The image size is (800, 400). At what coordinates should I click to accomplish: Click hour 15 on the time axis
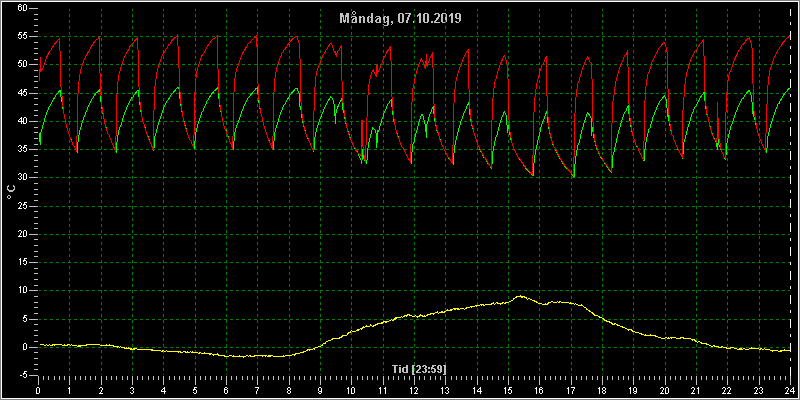click(508, 390)
